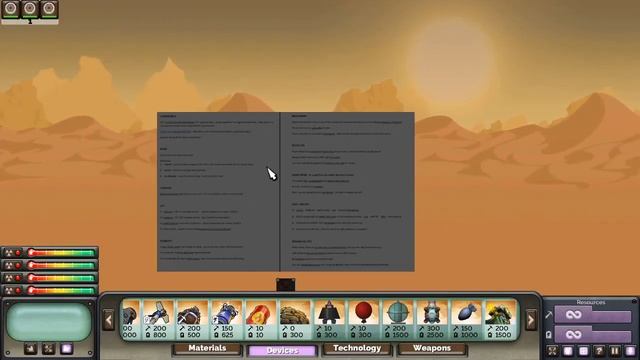Click the top red-to-green gauge bar
This screenshot has height=360, width=640.
click(61, 253)
